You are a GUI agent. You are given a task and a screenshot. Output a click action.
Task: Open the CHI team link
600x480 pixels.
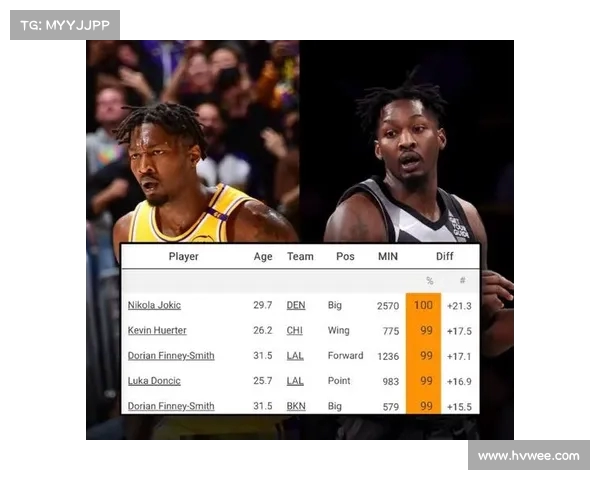click(295, 330)
